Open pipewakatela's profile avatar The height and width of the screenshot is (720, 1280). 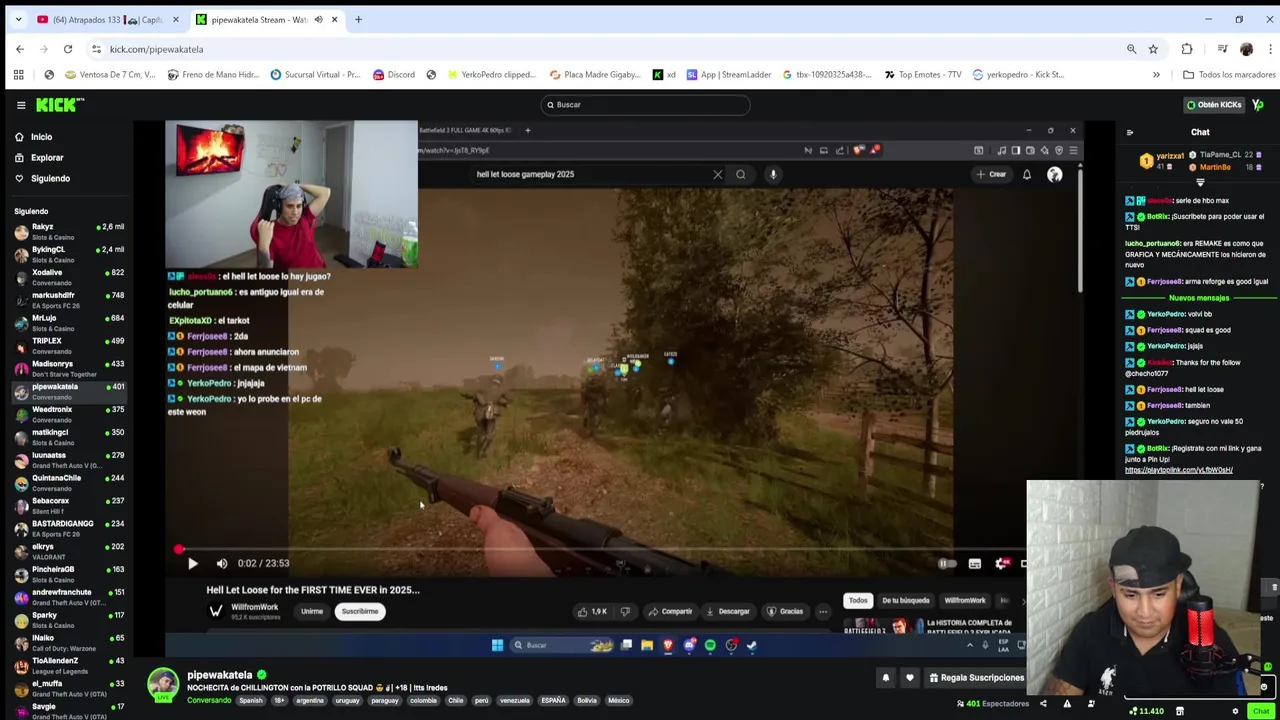(x=163, y=685)
